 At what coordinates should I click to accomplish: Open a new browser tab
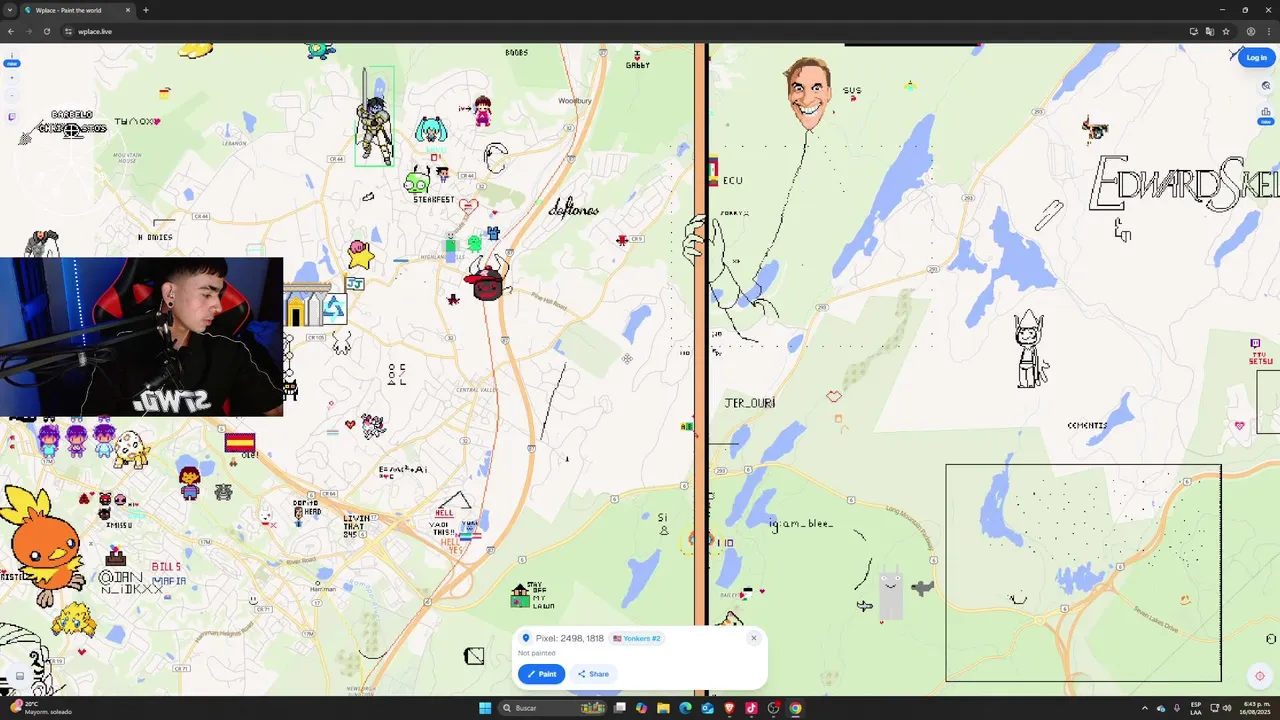[146, 10]
